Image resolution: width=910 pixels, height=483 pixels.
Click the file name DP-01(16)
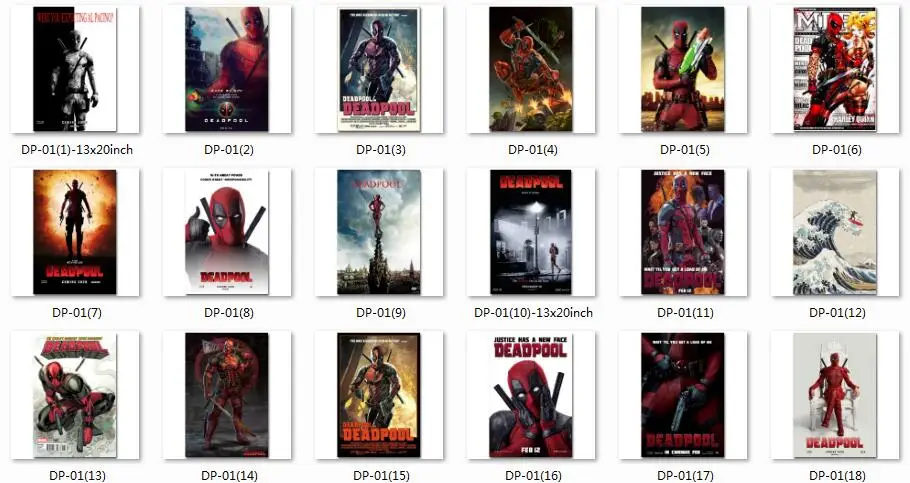533,475
